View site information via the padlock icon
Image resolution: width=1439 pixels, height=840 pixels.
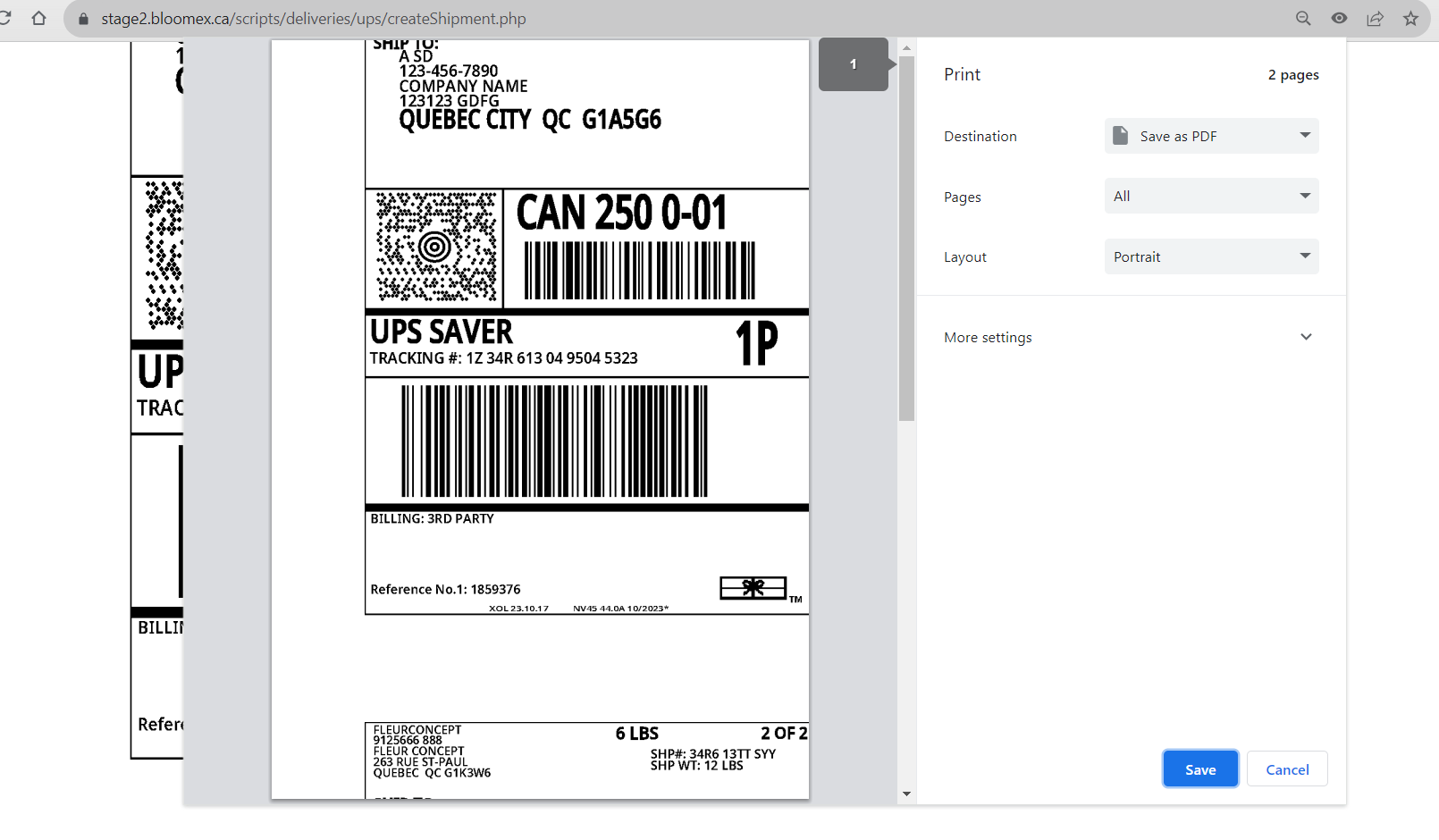(x=84, y=19)
